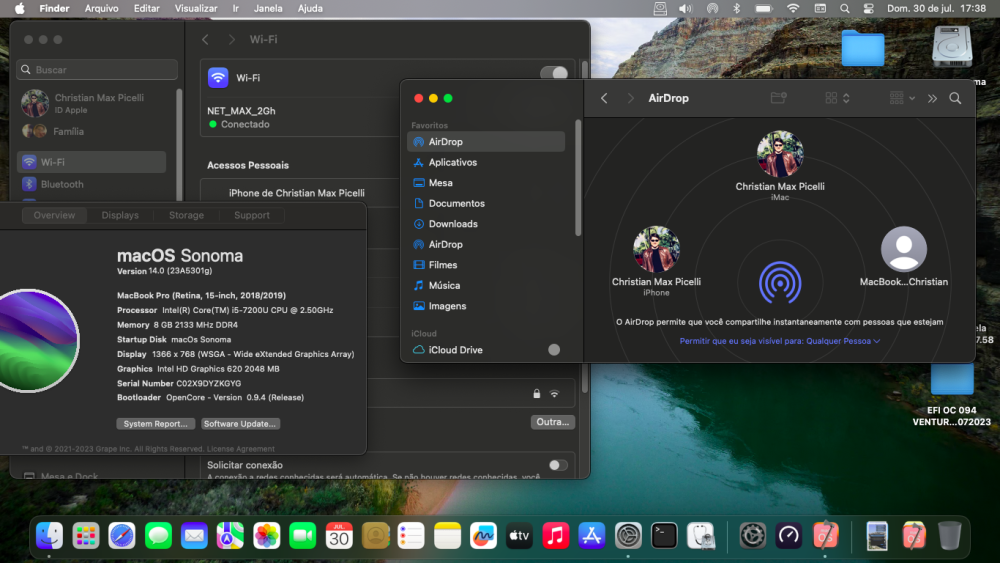This screenshot has height=563, width=1000.
Task: Open Mesa in Finder sidebar
Action: [x=486, y=183]
